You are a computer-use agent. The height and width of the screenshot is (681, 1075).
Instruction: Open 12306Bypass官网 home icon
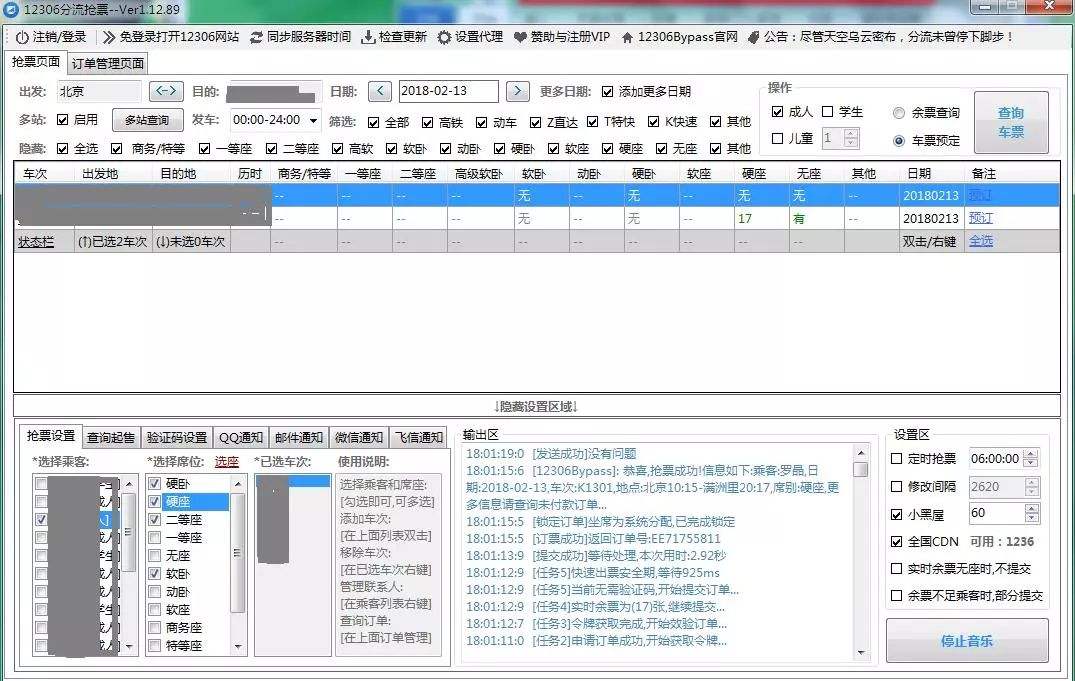pos(627,37)
